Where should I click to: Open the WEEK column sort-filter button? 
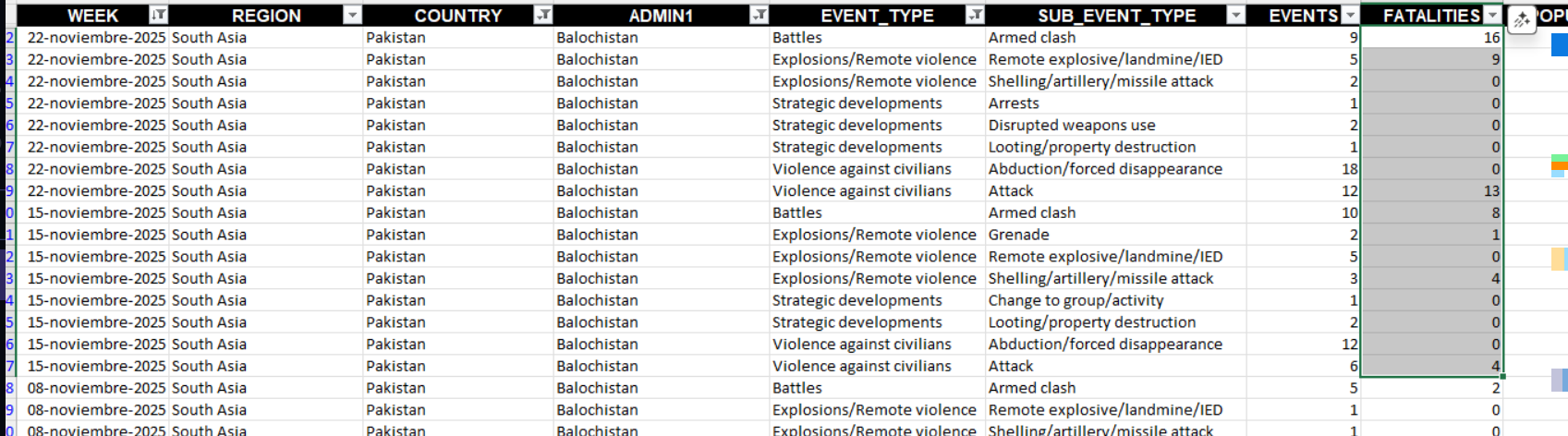point(158,15)
